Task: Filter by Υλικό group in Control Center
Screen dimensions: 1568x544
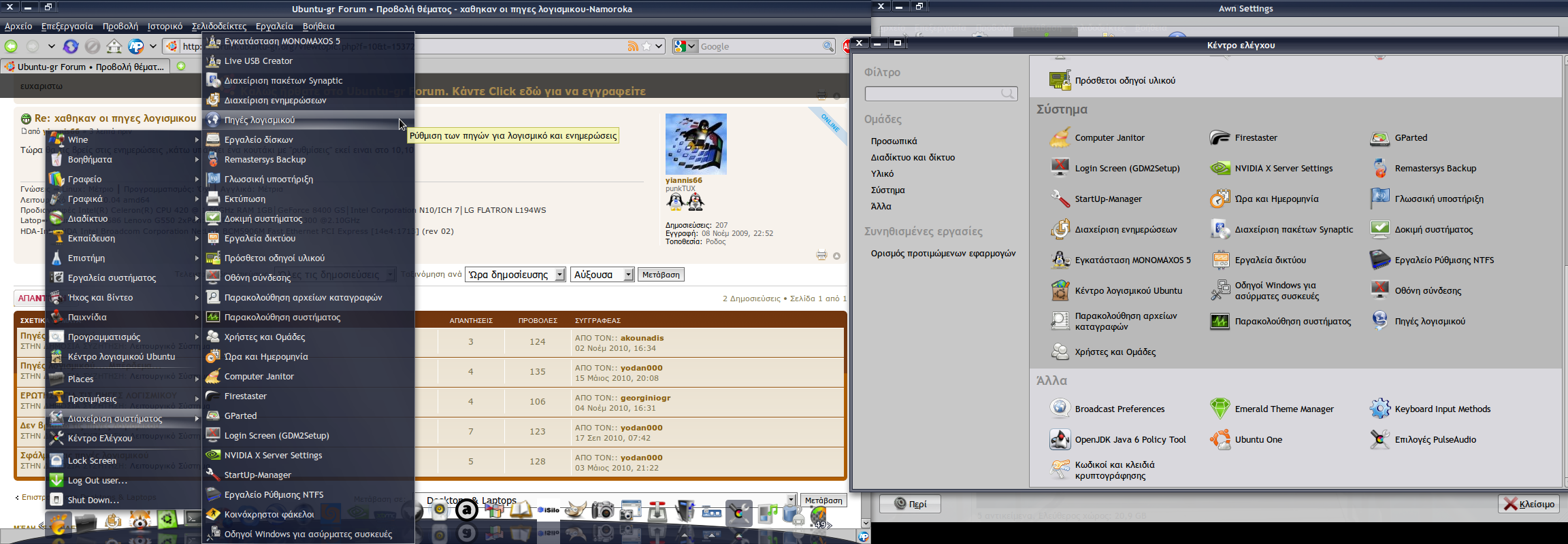Action: pos(882,173)
